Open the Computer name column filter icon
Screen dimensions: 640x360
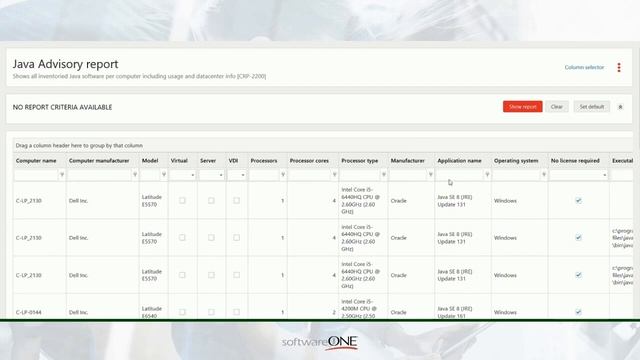[x=62, y=175]
